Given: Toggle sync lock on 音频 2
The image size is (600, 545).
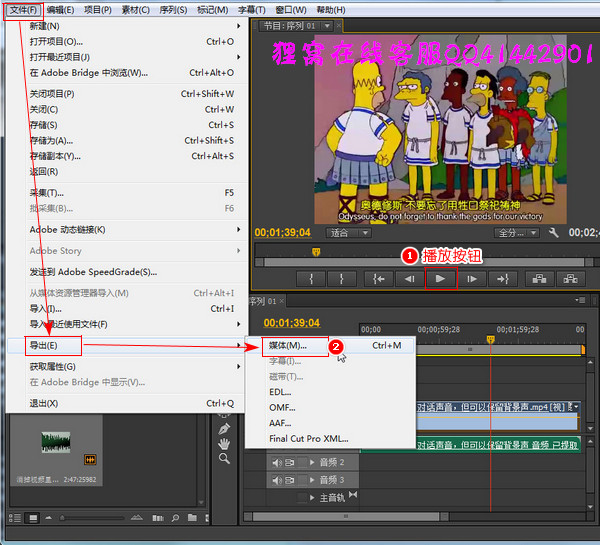Looking at the screenshot, I should click(290, 463).
